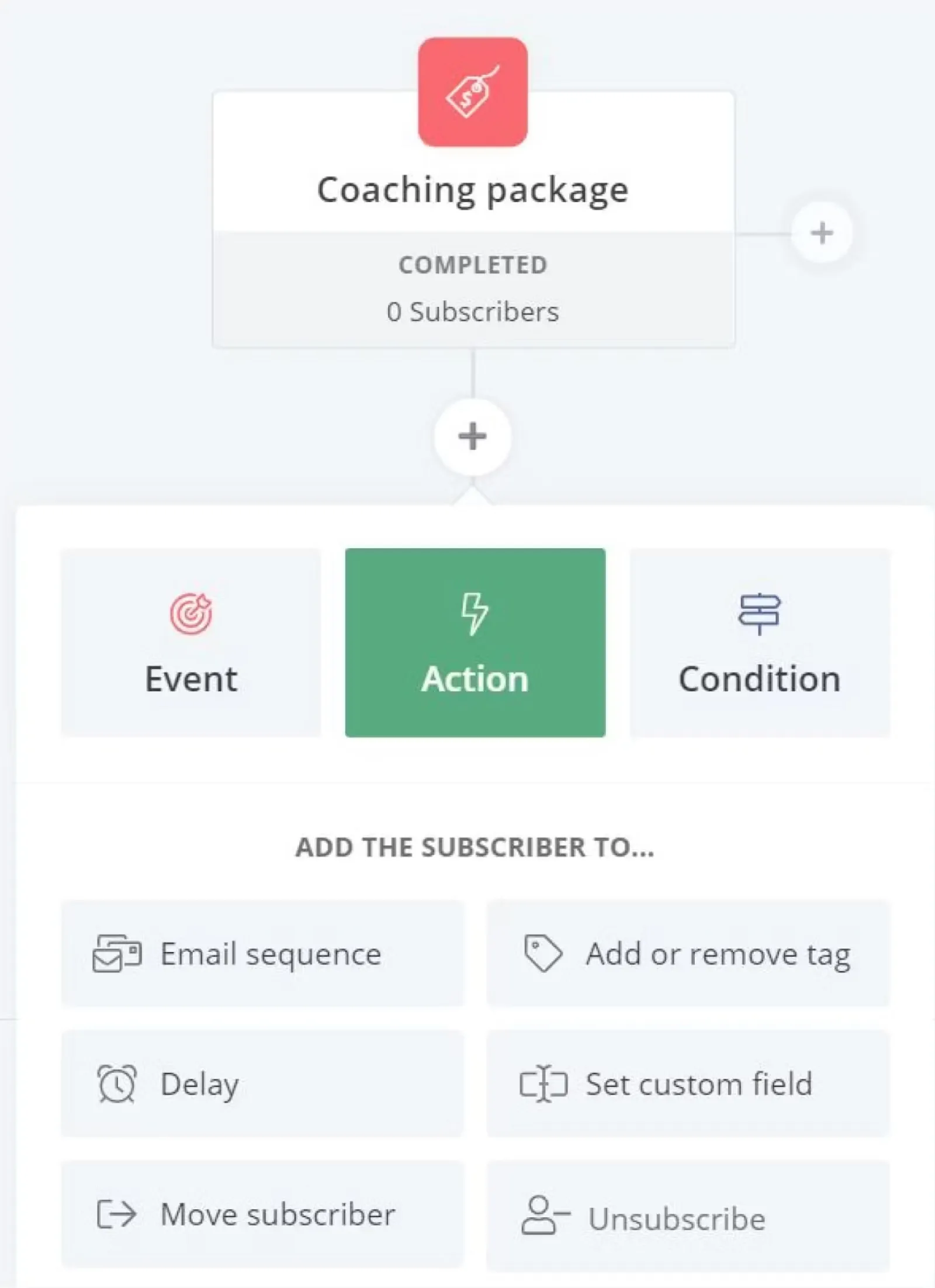Select the Condition tab
The height and width of the screenshot is (1288, 935).
click(760, 643)
